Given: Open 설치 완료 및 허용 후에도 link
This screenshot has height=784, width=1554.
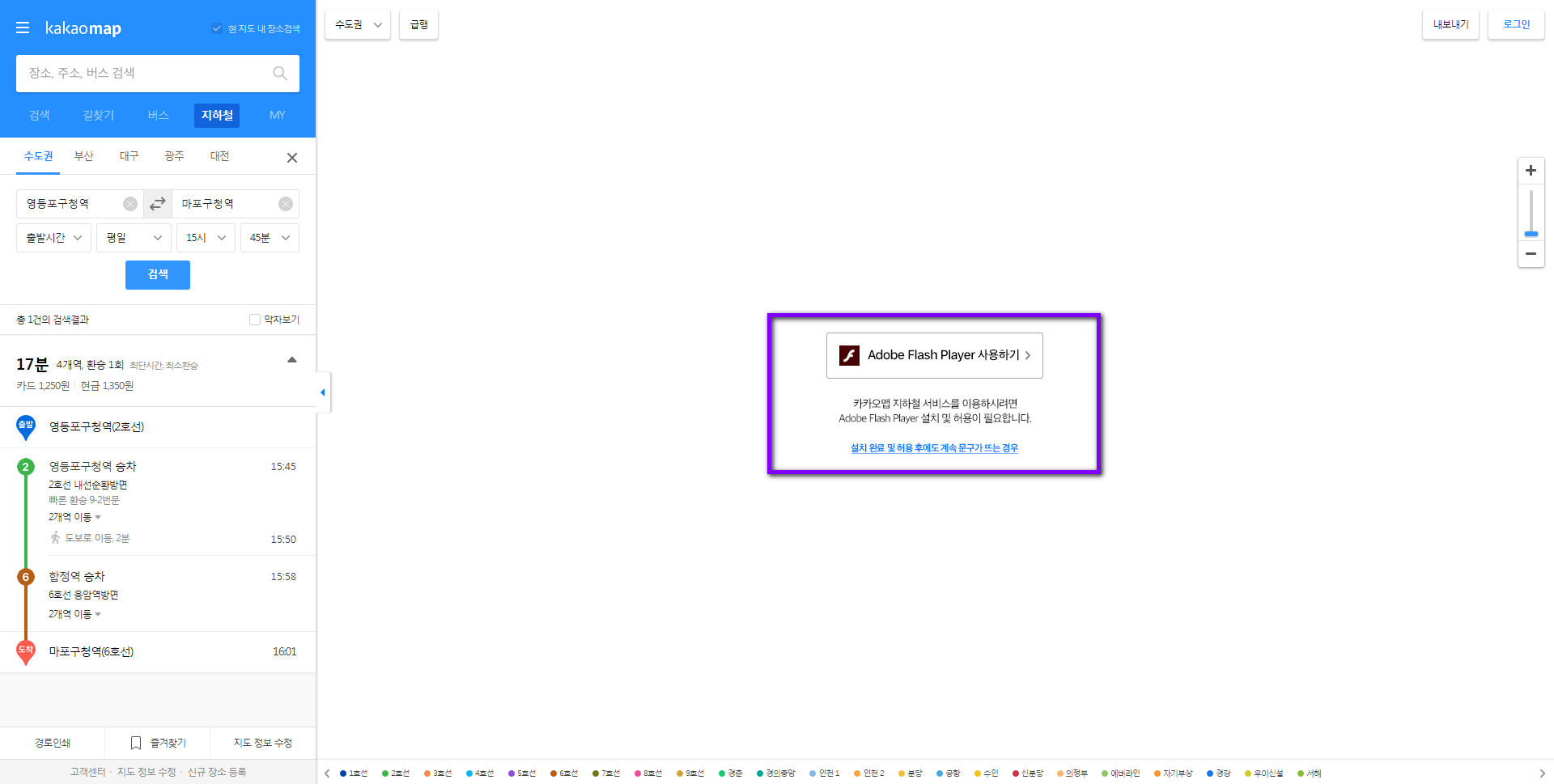Looking at the screenshot, I should [935, 448].
